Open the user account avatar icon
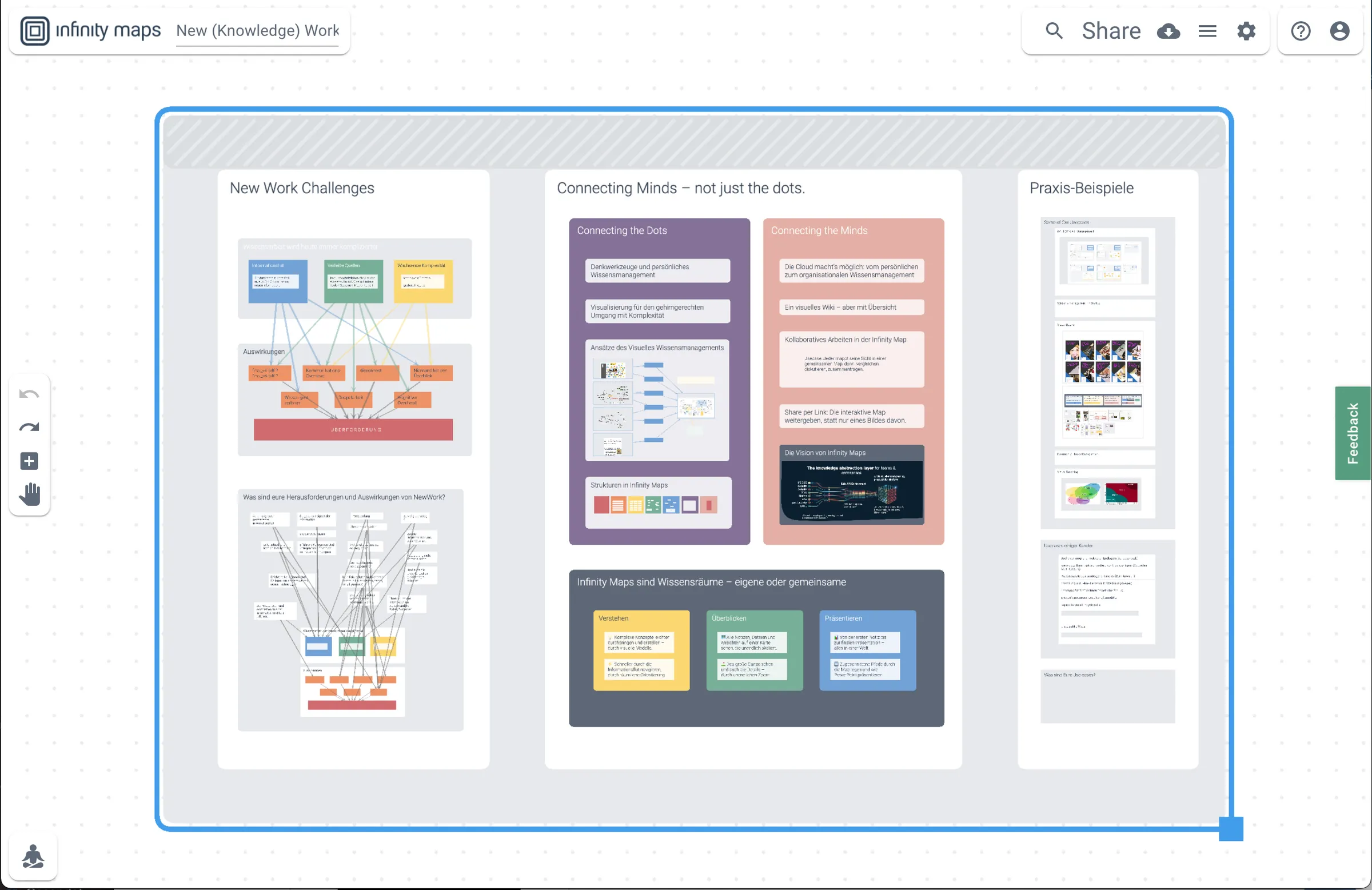Viewport: 1372px width, 890px height. [x=1339, y=30]
